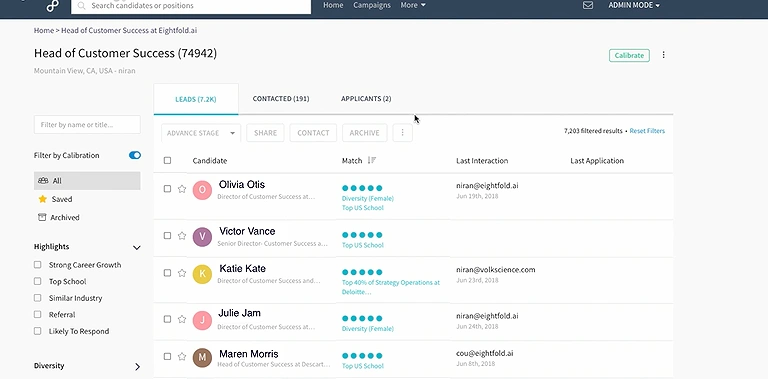The height and width of the screenshot is (379, 768).
Task: Click Katie Kate avatar circle
Action: tap(202, 274)
